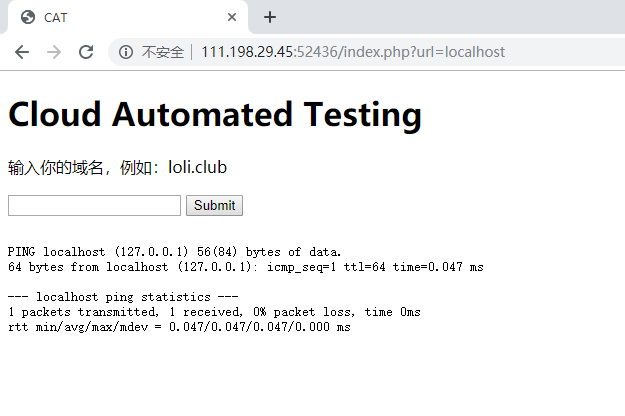
Task: Click the loli.club example text
Action: [x=198, y=167]
